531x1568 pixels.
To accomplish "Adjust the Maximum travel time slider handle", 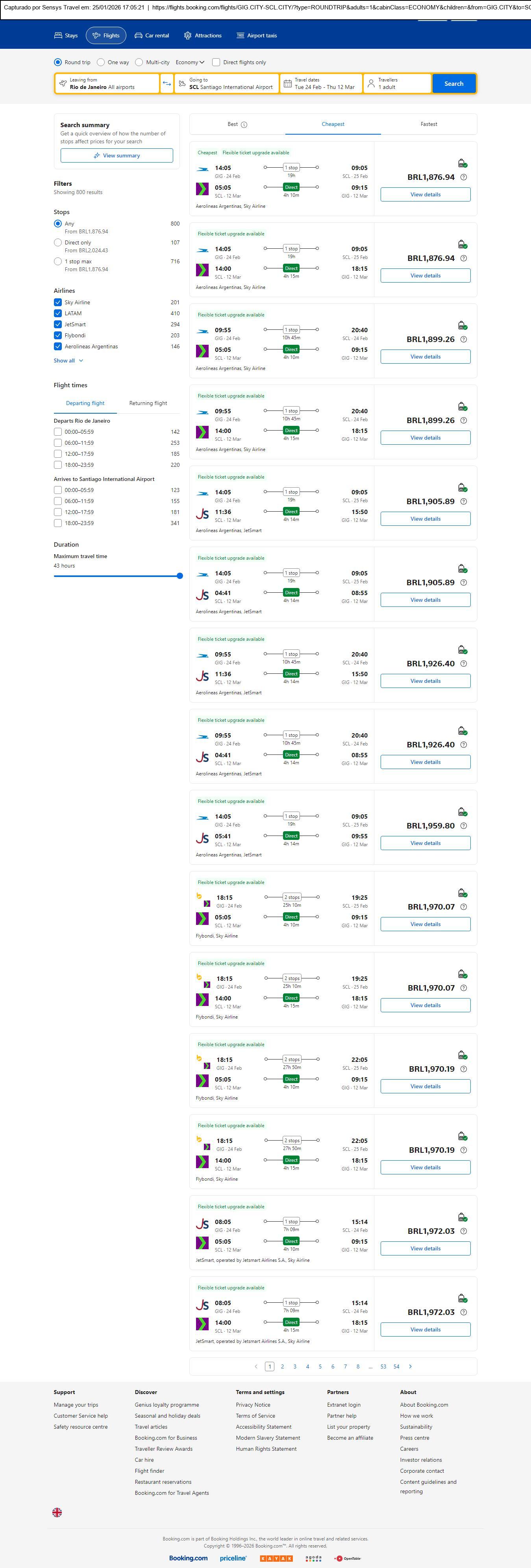I will click(x=179, y=576).
